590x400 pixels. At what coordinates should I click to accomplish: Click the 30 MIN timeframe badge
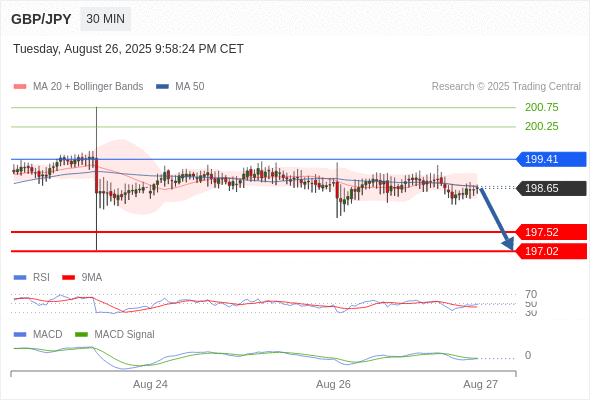tap(105, 19)
